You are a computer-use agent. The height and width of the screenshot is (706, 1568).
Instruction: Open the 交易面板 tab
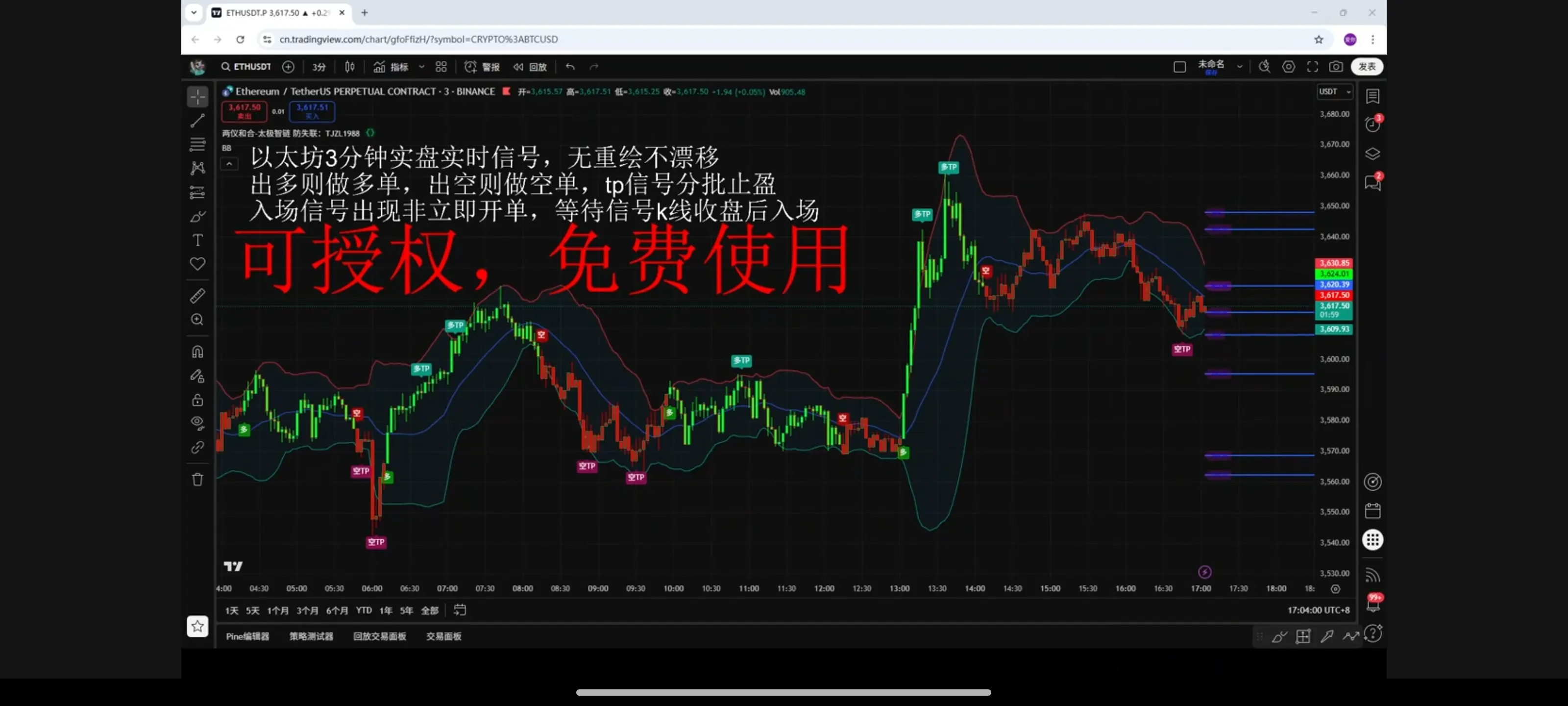click(444, 636)
